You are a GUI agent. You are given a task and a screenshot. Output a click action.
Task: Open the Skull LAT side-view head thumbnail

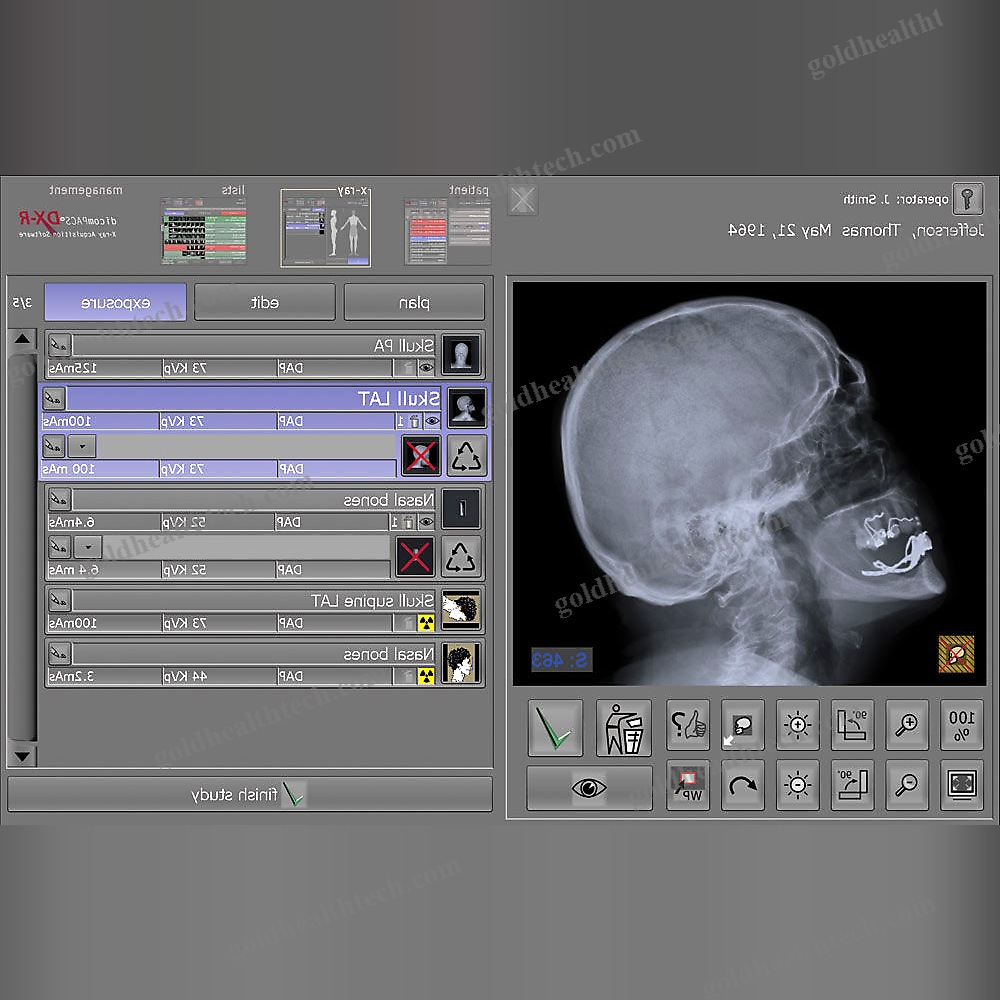pos(467,408)
